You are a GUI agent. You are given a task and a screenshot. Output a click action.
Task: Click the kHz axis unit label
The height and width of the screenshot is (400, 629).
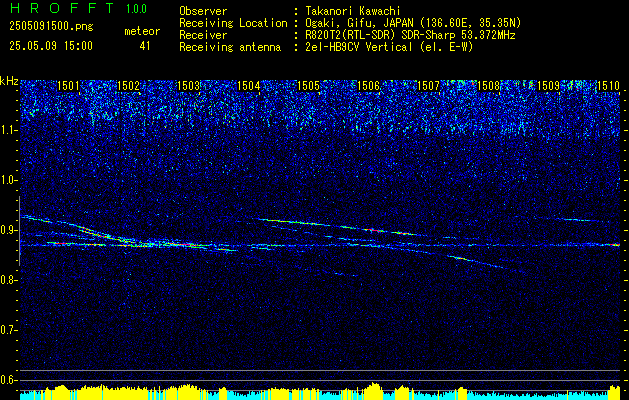pos(9,81)
